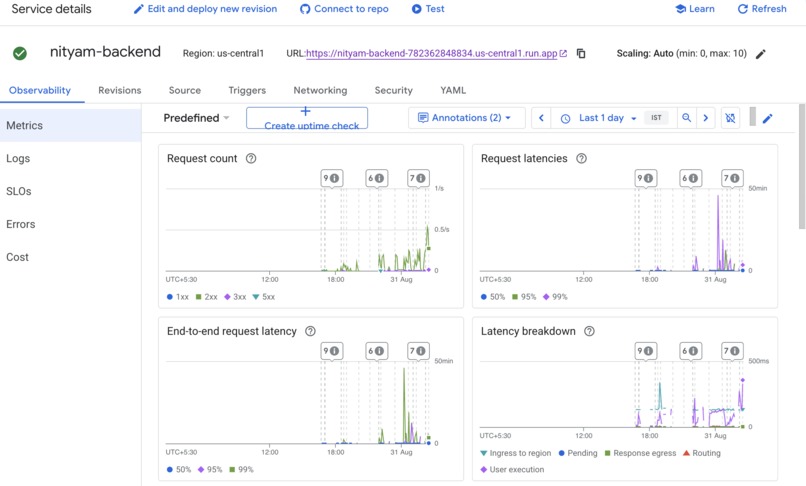Toggle 95% series in Request latencies legend
Viewport: 806px width, 486px height.
[524, 297]
